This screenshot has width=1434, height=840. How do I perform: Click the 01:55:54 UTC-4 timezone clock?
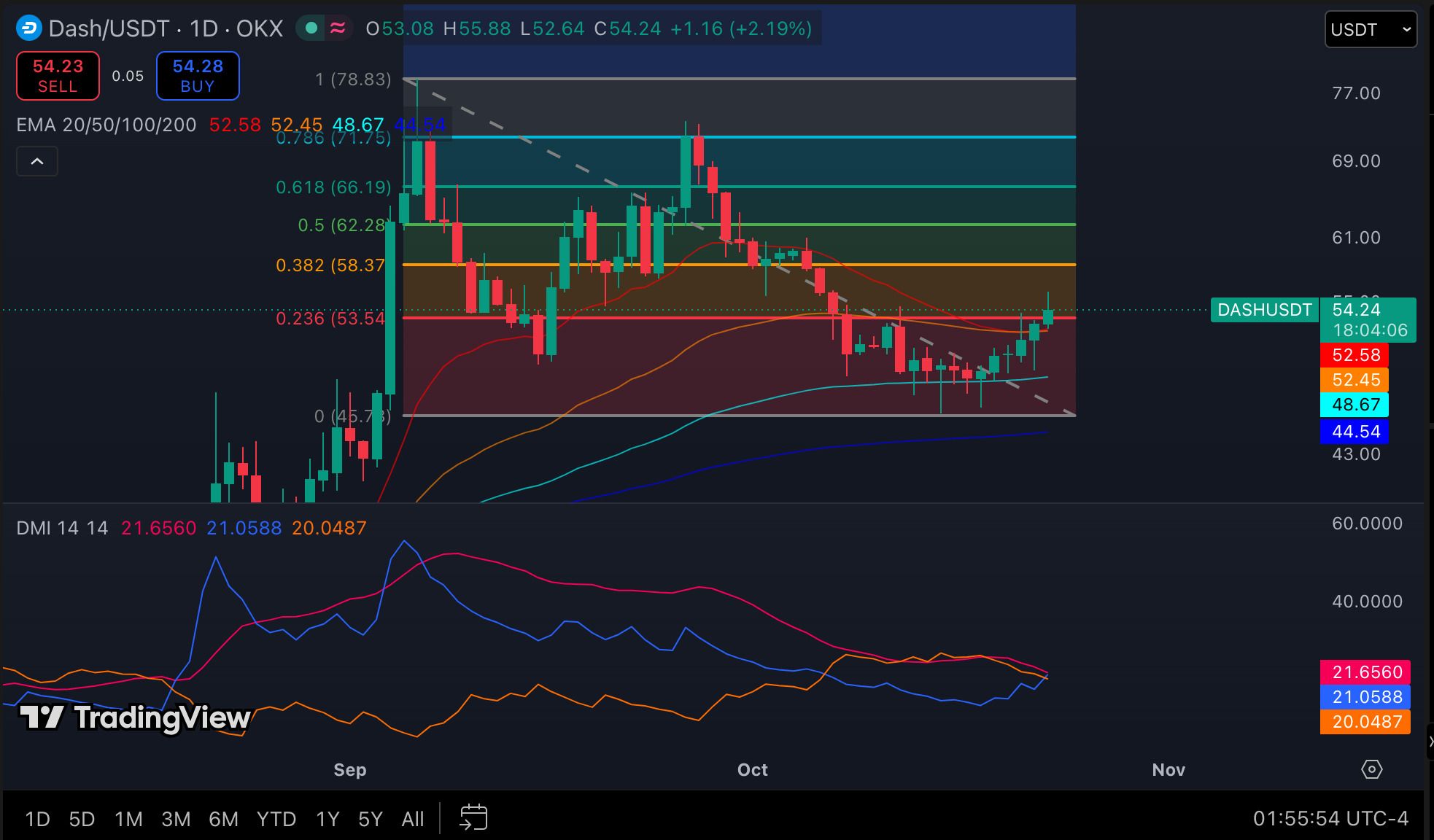click(x=1330, y=819)
